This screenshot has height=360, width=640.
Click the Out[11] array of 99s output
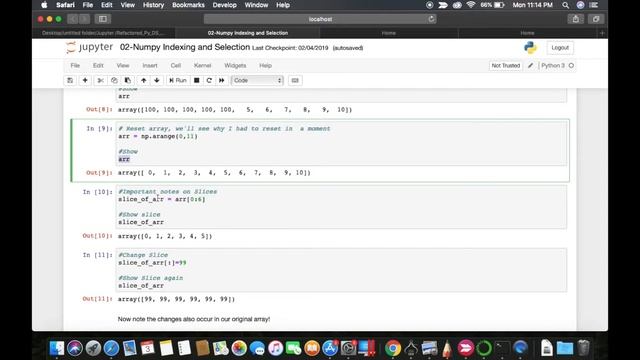tap(176, 299)
